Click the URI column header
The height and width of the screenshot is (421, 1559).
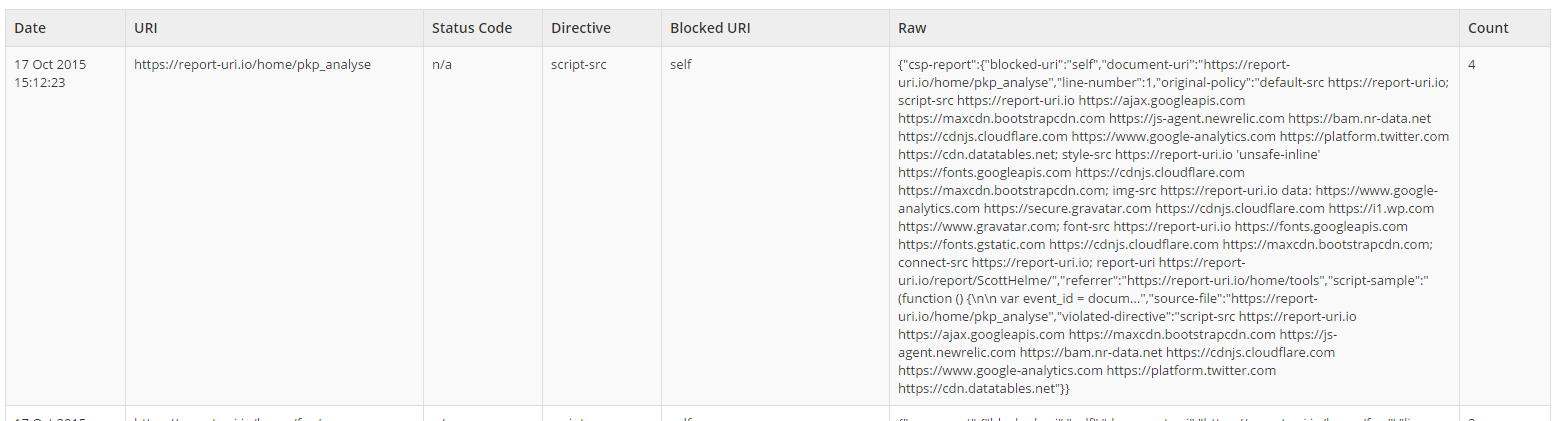coord(145,28)
